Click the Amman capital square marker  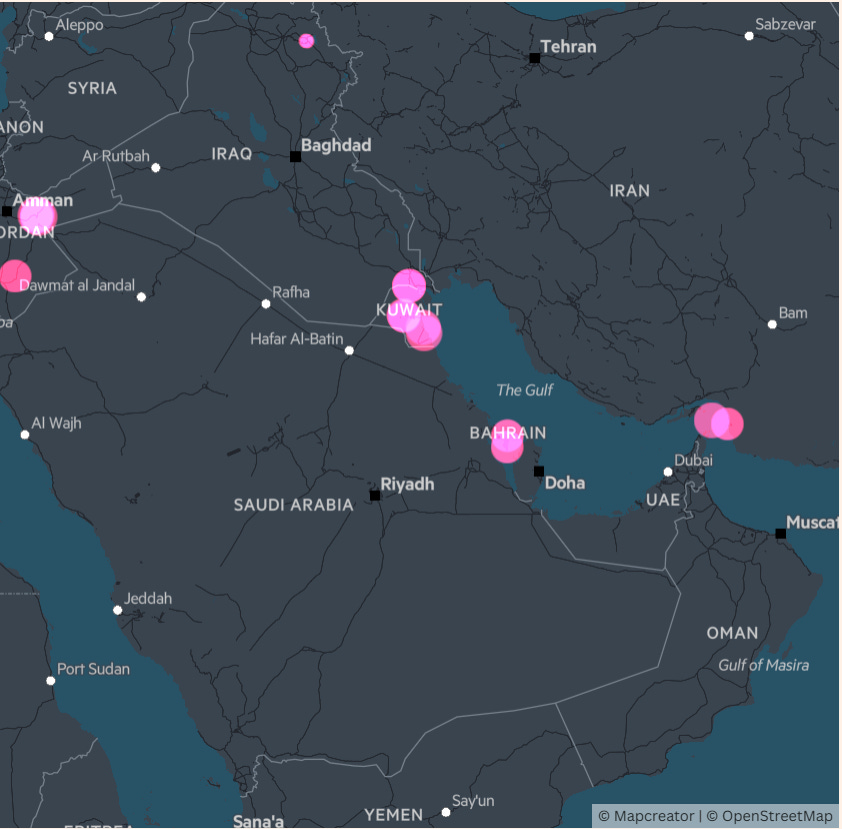tap(7, 211)
